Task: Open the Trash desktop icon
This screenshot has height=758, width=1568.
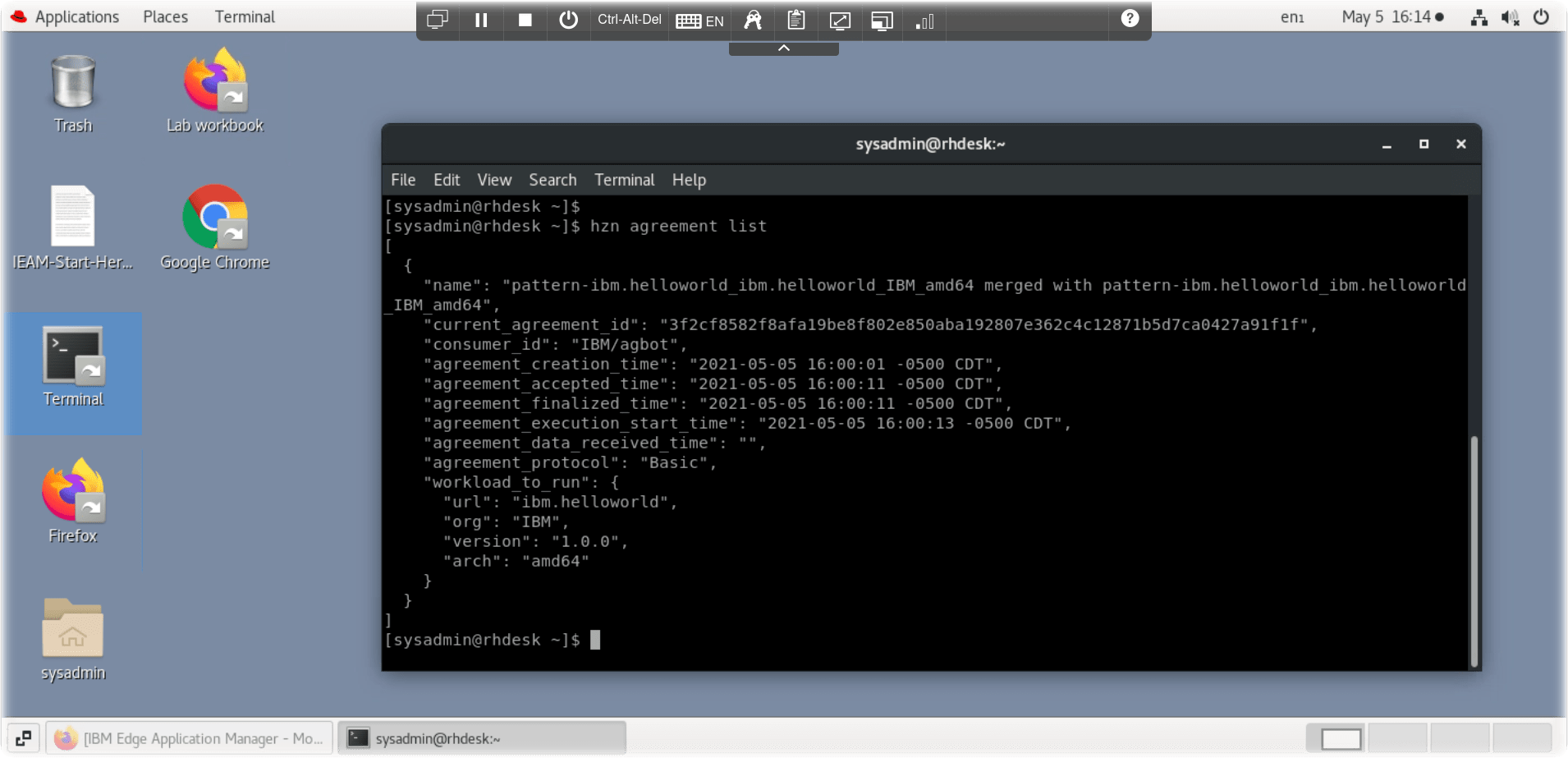Action: 73,94
